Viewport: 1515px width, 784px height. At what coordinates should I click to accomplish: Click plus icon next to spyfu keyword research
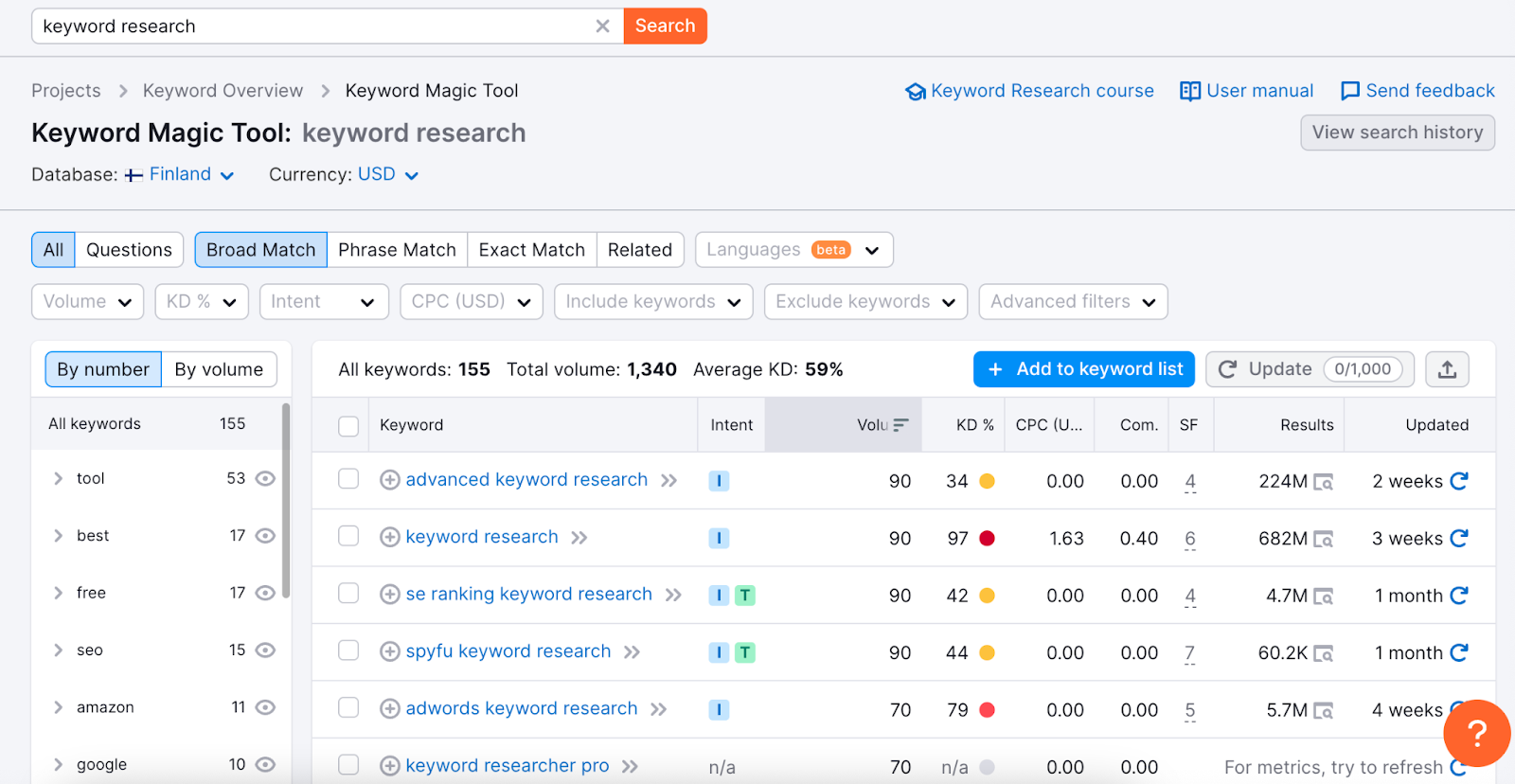click(x=389, y=651)
